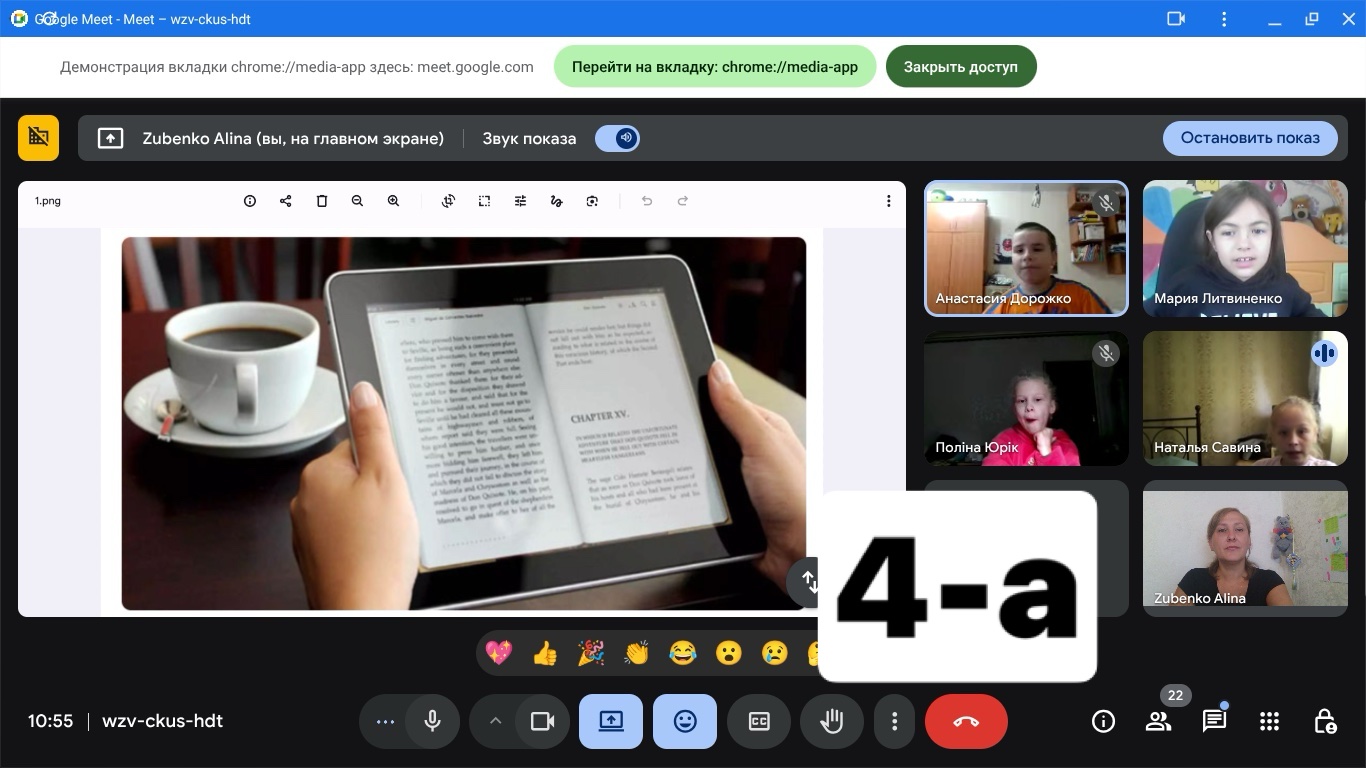This screenshot has width=1366, height=768.
Task: Turn the camera on or off
Action: point(542,721)
